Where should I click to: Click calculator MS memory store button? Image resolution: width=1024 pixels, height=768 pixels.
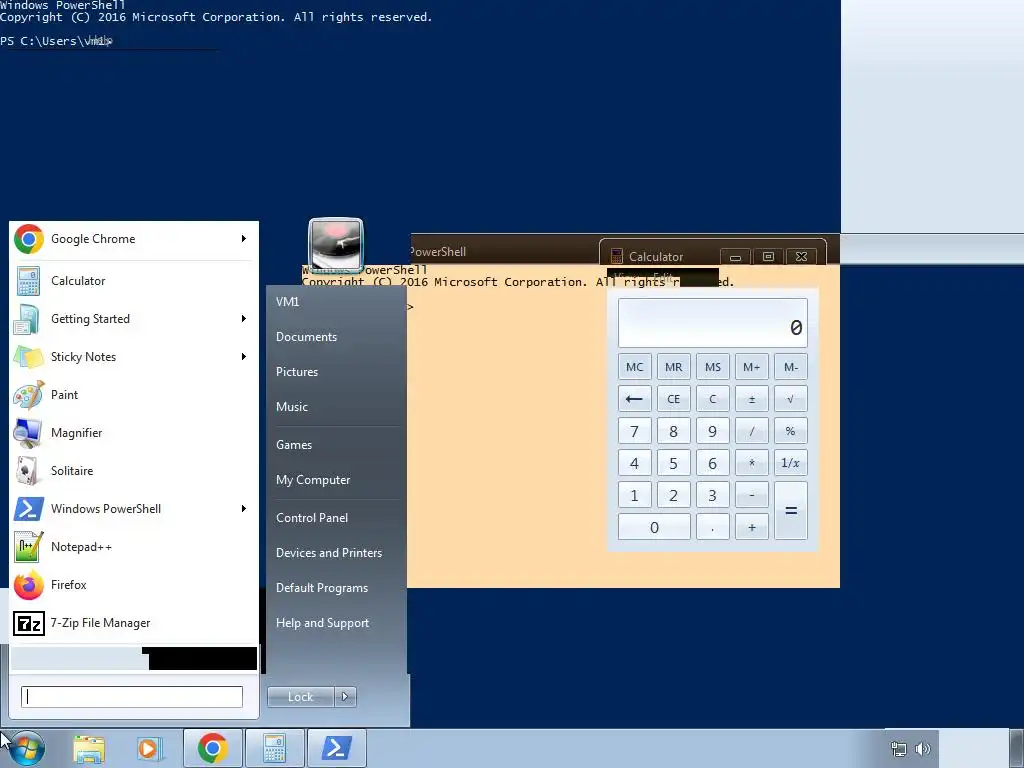712,367
